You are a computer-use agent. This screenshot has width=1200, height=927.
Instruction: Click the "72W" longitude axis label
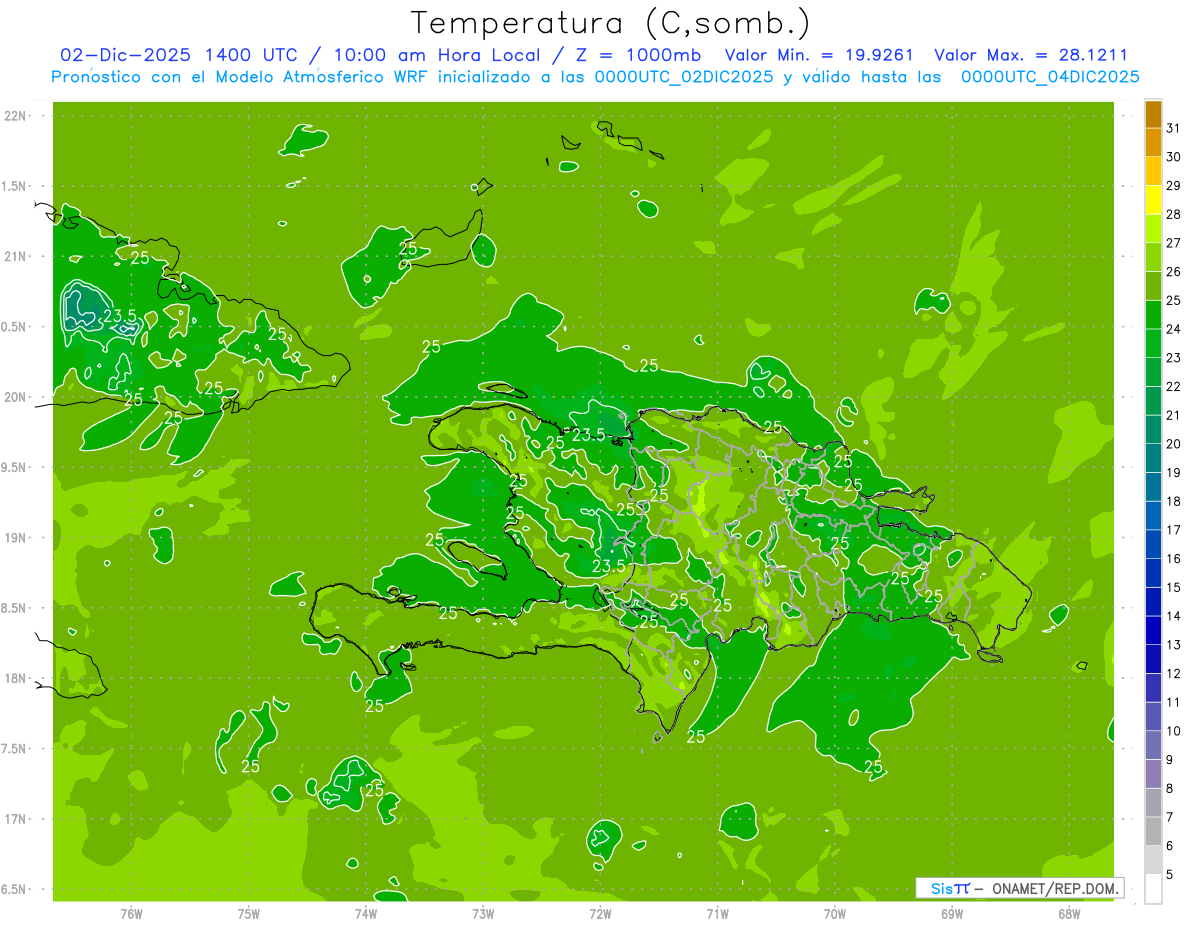[600, 914]
